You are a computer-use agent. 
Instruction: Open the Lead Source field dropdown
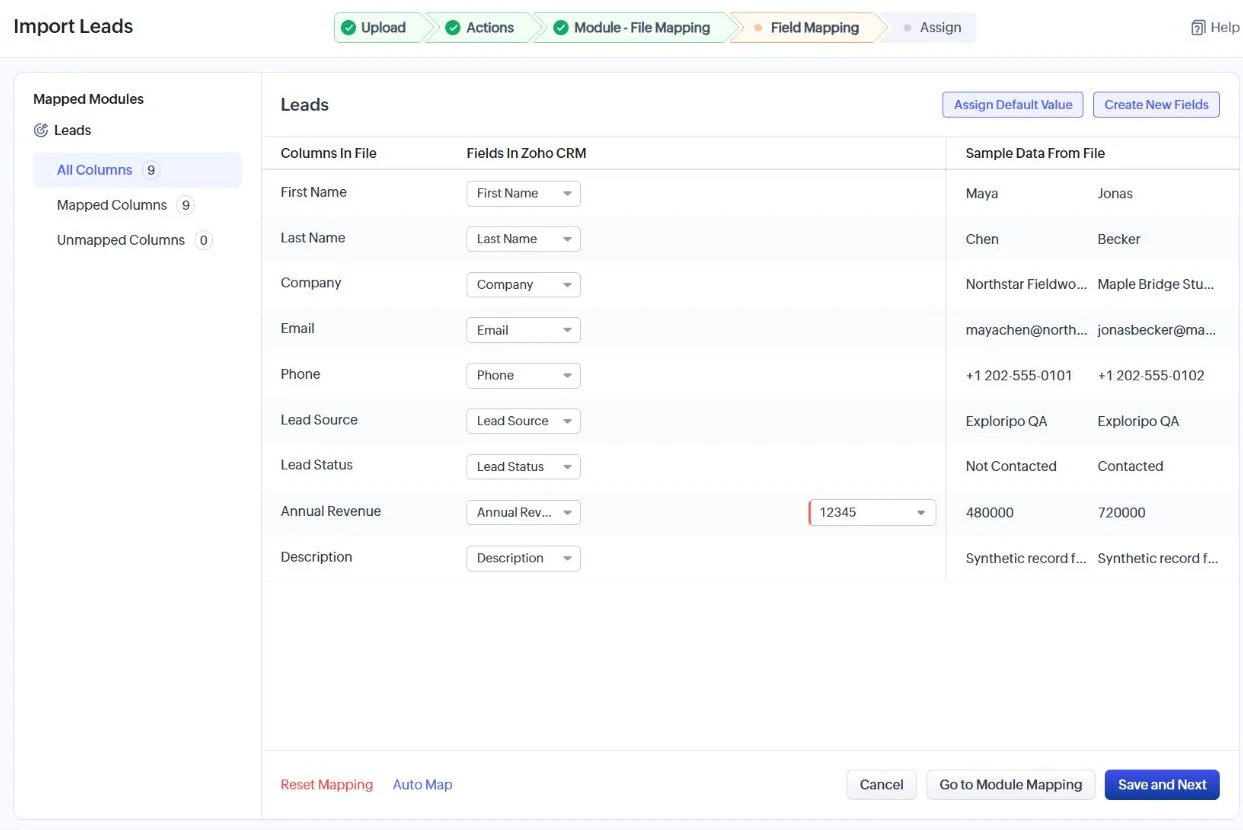[x=523, y=421]
